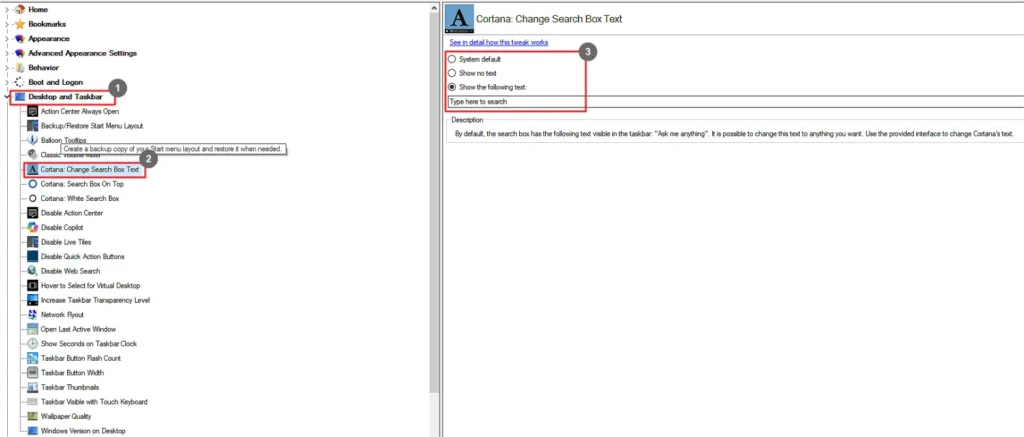Viewport: 1024px width, 437px height.
Task: Click the Appearance icon
Action: 20,39
